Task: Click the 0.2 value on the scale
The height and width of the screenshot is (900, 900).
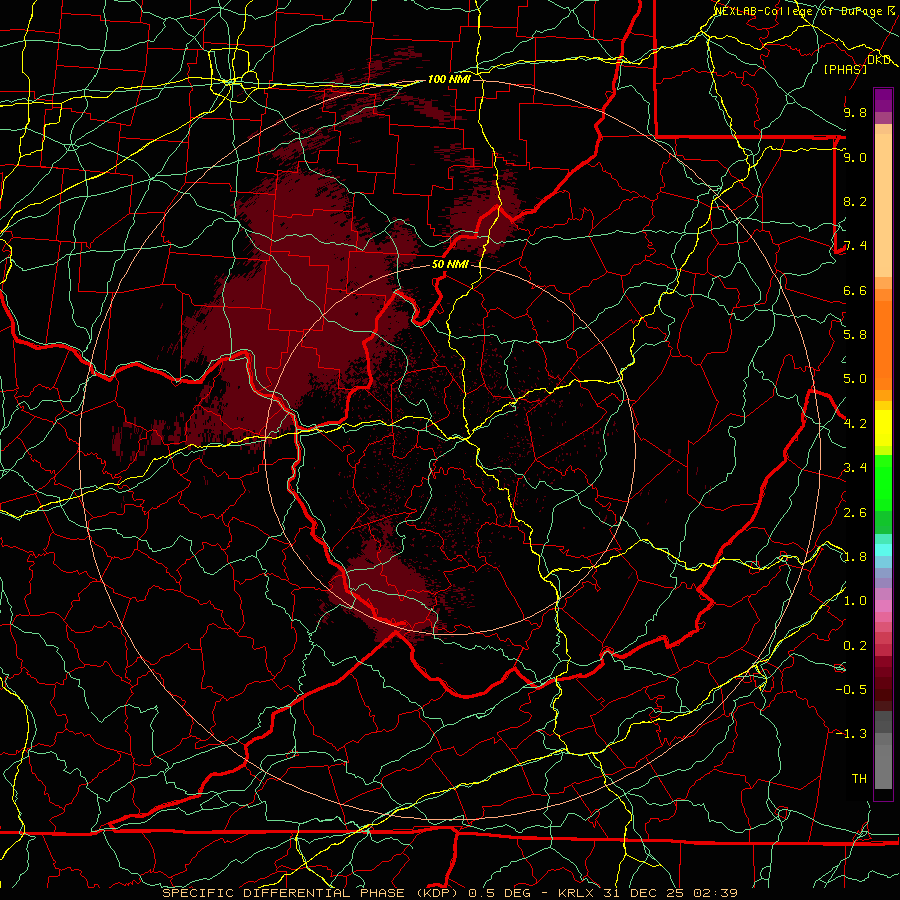Action: tap(855, 646)
